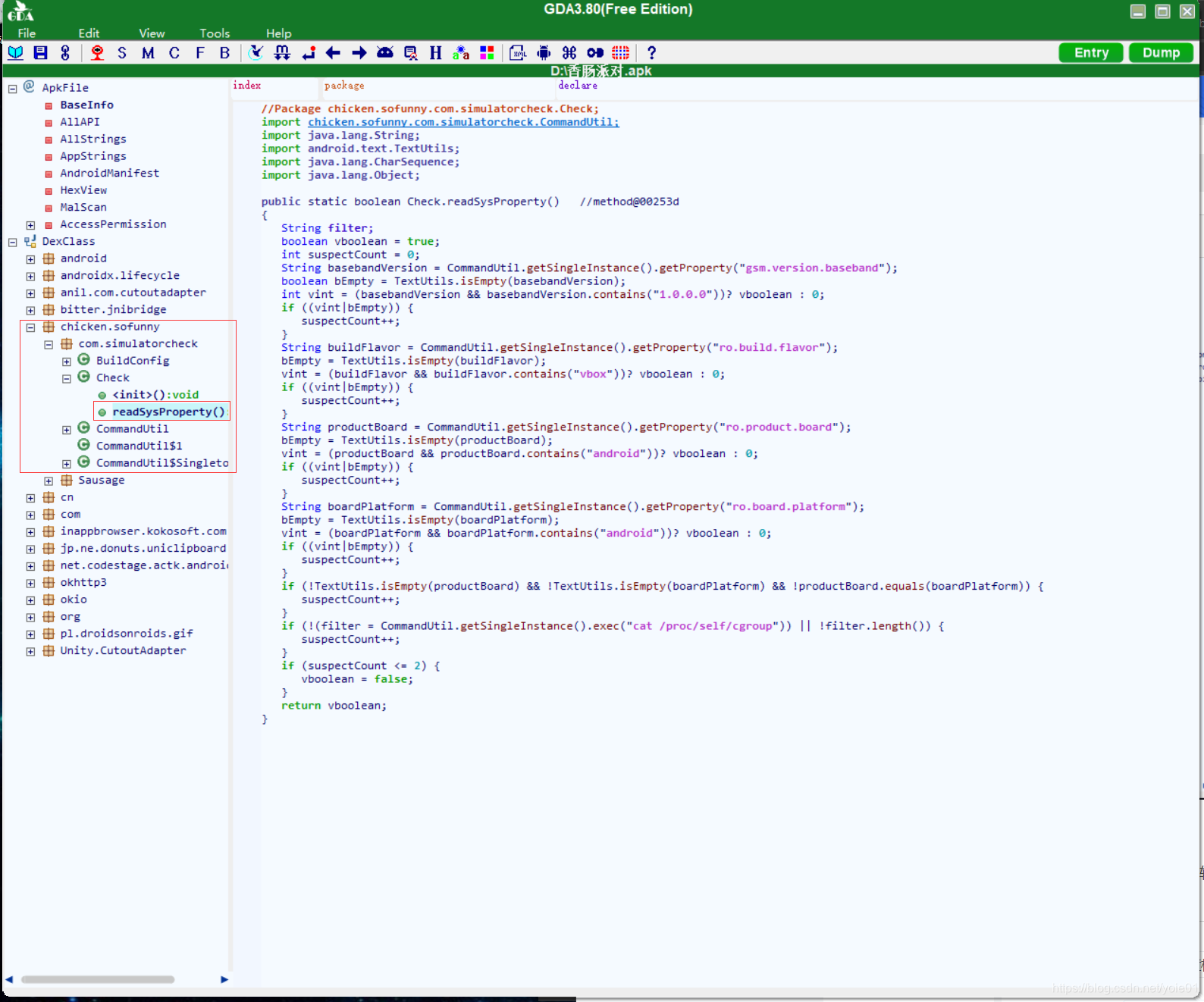Expand the AccessPermission node
Viewport: 1204px width, 1002px height.
tap(30, 225)
